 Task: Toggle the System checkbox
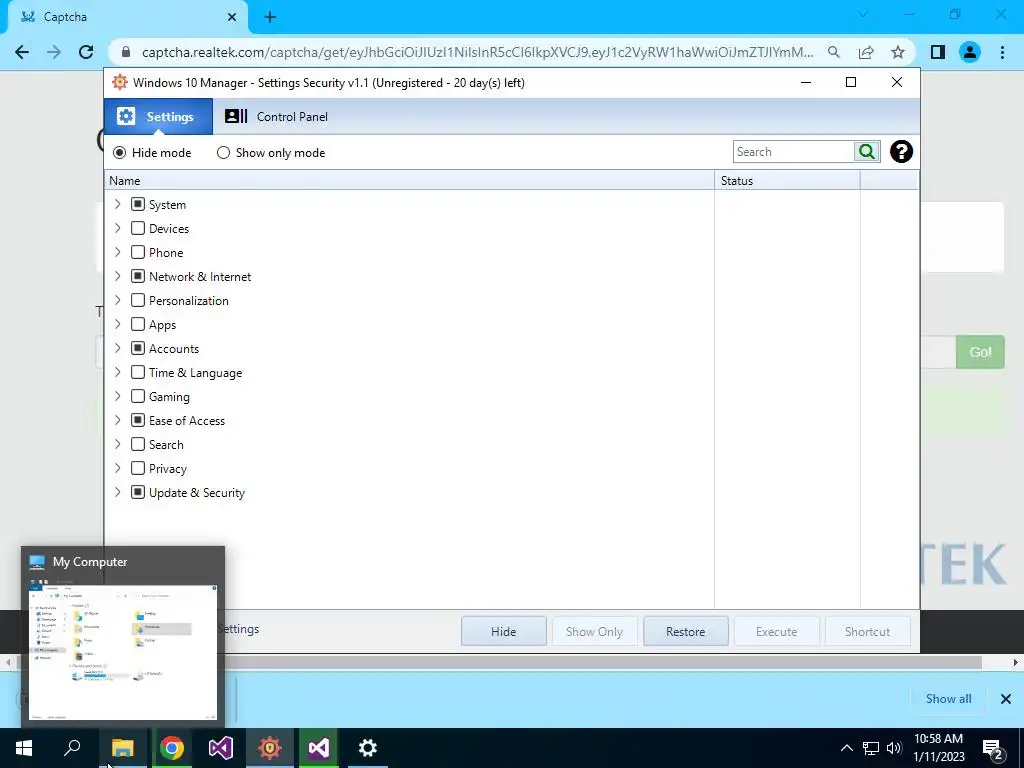138,204
